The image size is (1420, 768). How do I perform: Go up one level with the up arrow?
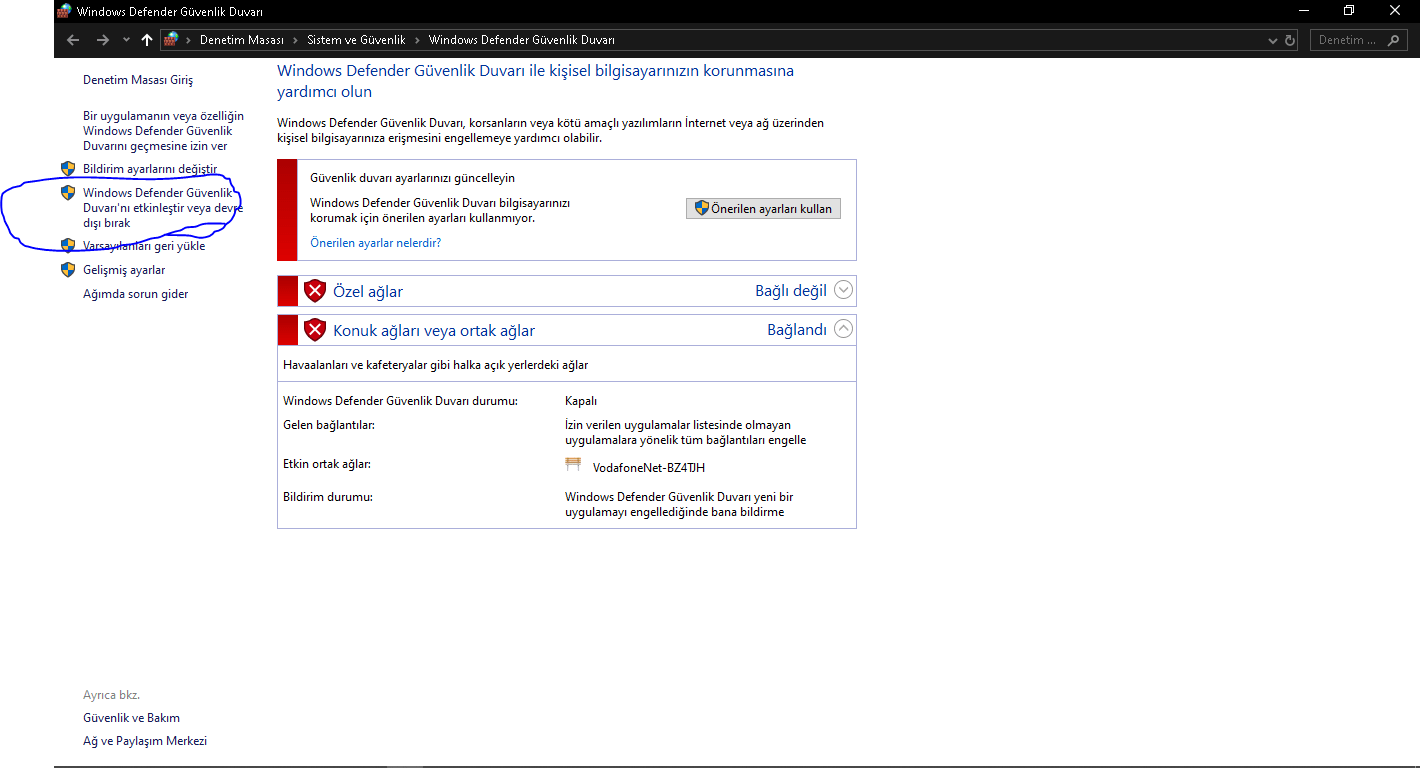147,40
